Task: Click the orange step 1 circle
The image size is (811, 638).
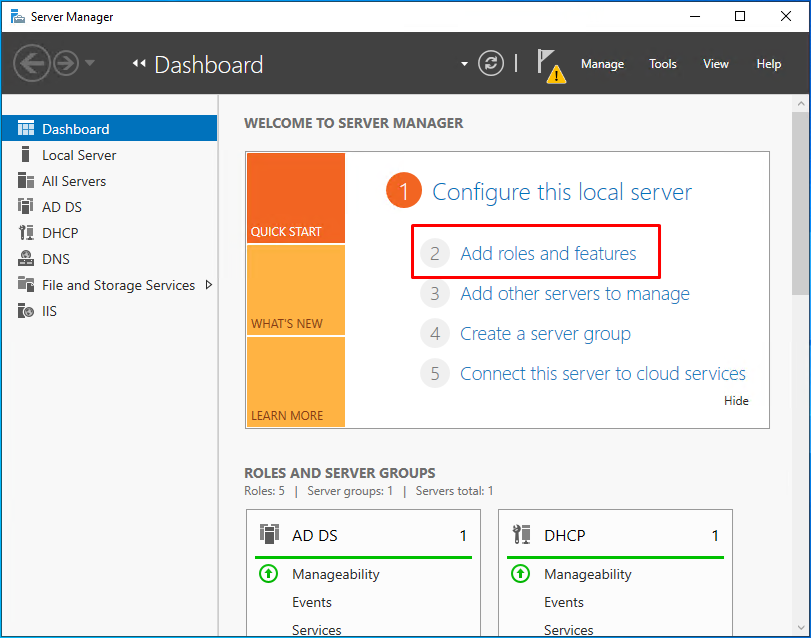Action: click(404, 190)
